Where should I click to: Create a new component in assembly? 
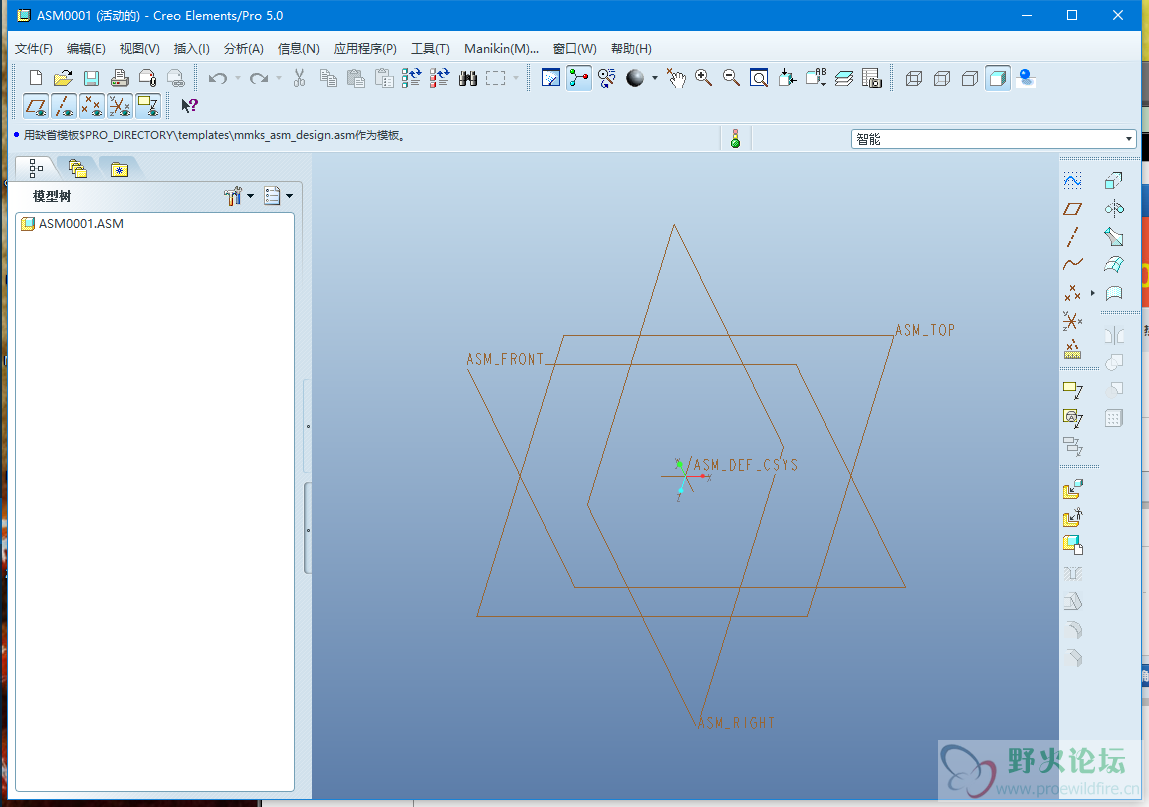[1072, 545]
